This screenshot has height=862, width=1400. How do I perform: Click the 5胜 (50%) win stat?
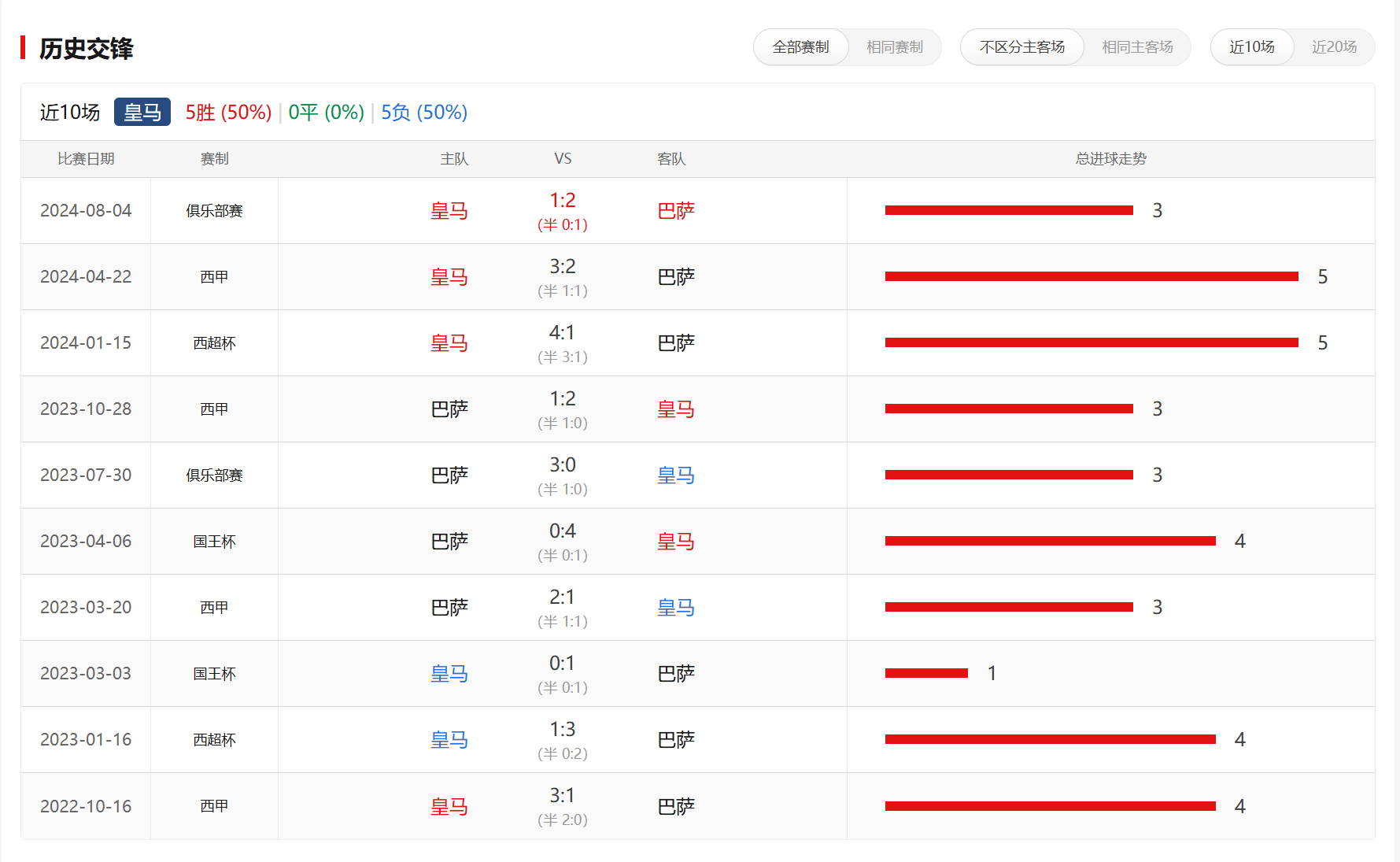(228, 113)
